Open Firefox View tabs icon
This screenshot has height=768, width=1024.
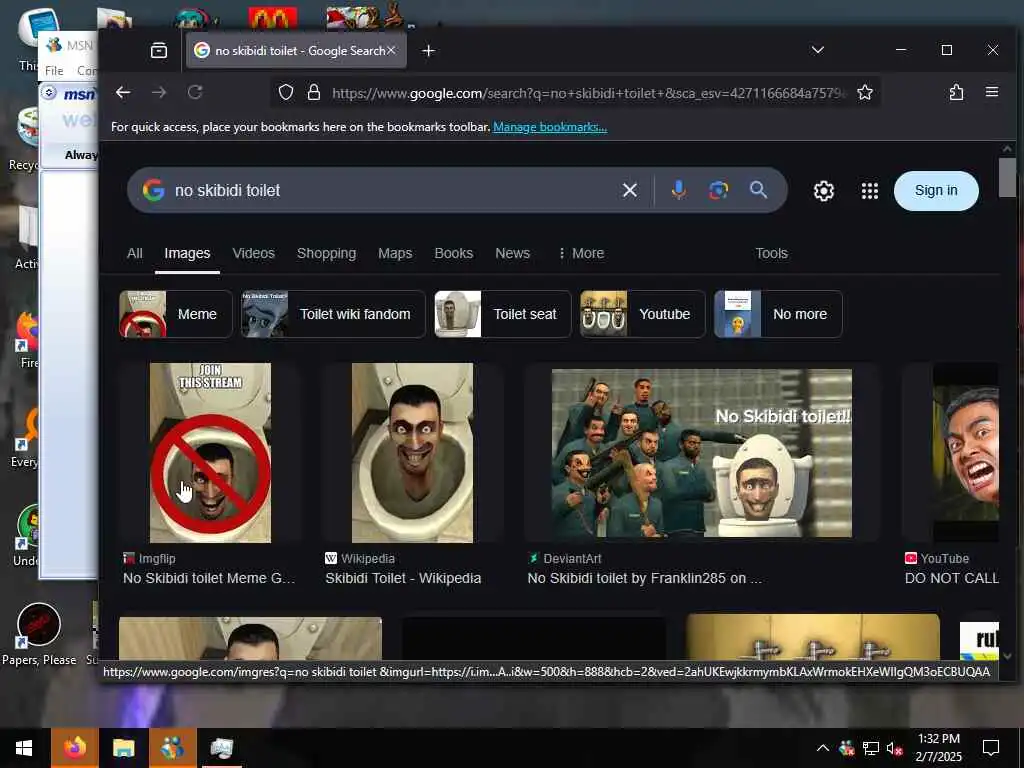coord(159,50)
